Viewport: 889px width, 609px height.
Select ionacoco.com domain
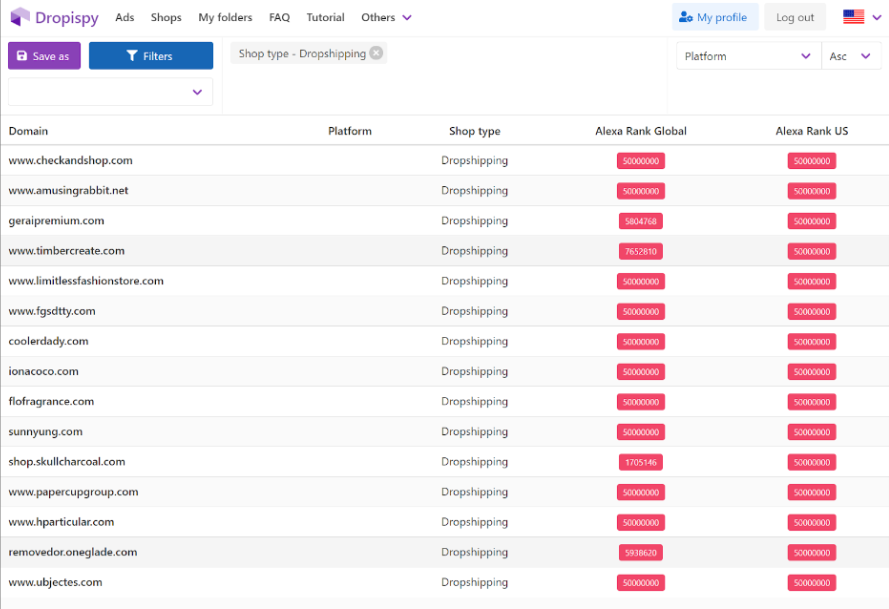43,371
